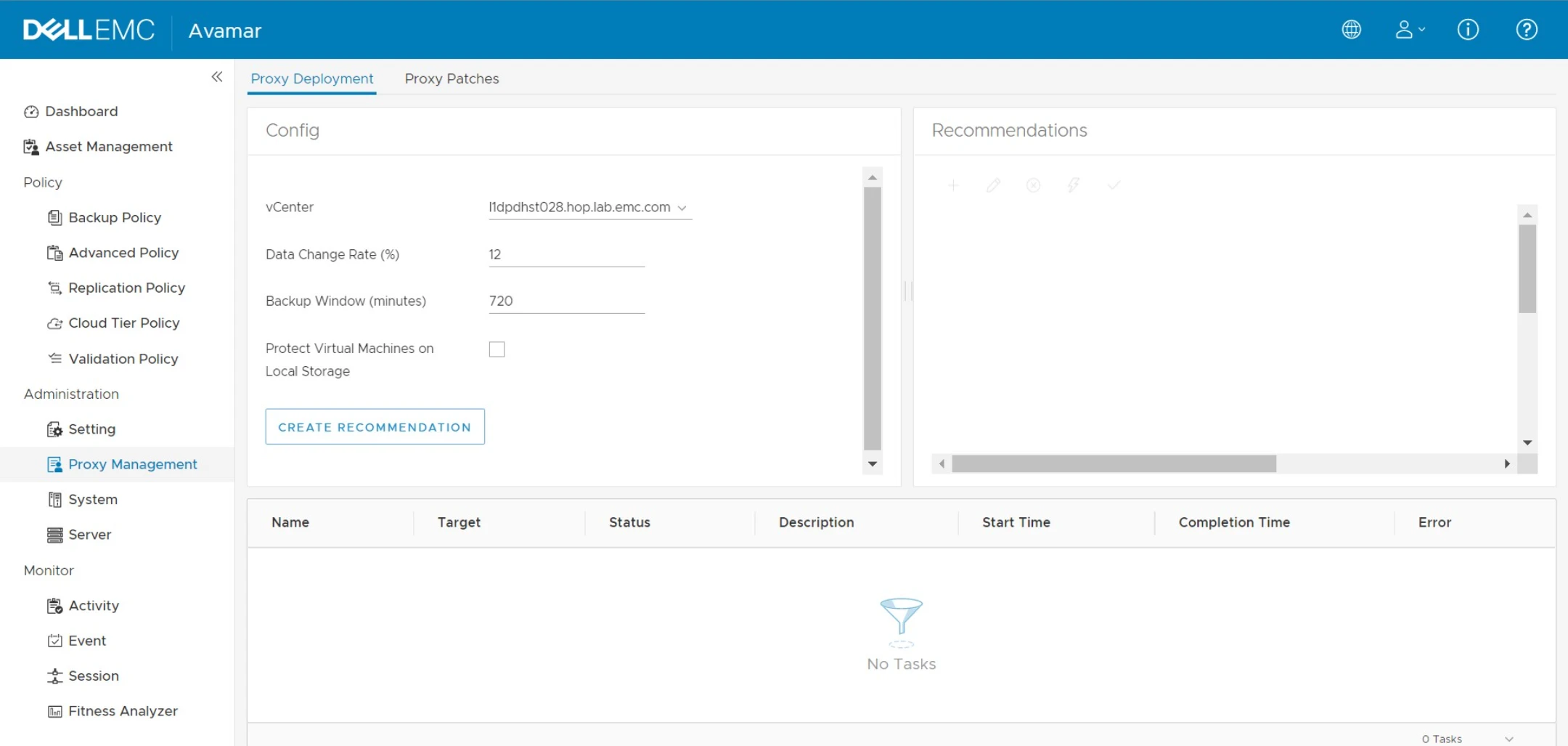Image resolution: width=1568 pixels, height=746 pixels.
Task: Click the globe language icon in header
Action: point(1351,30)
